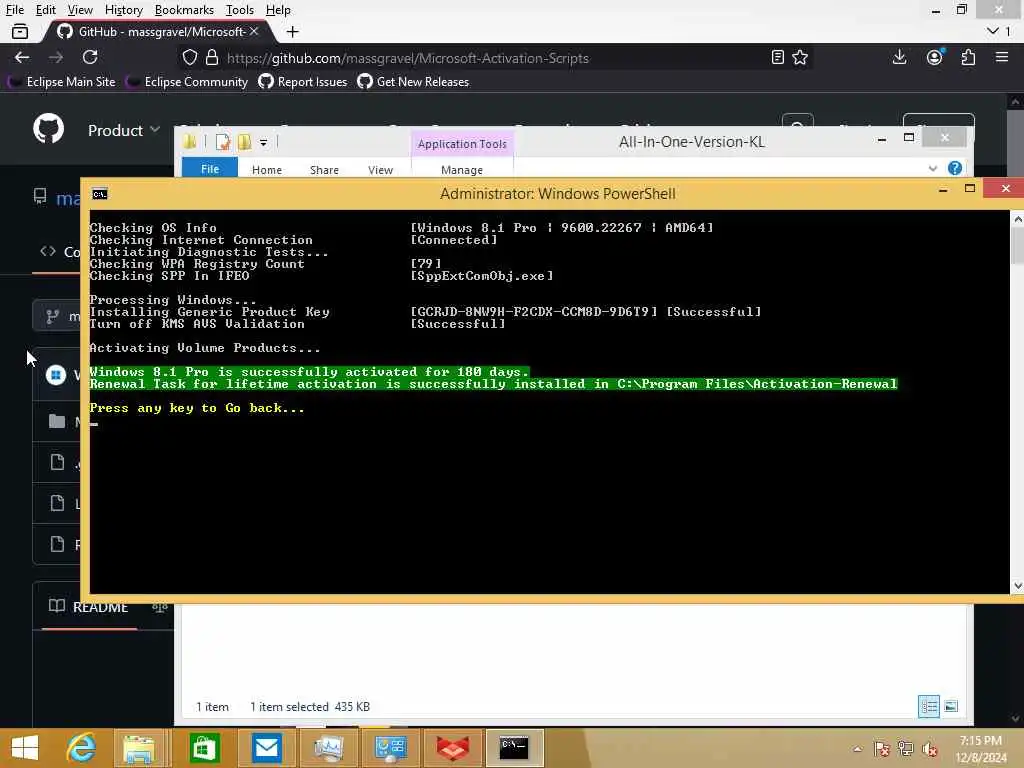Open File menu in Firefox
Screen dimensions: 1024x768
(x=14, y=10)
